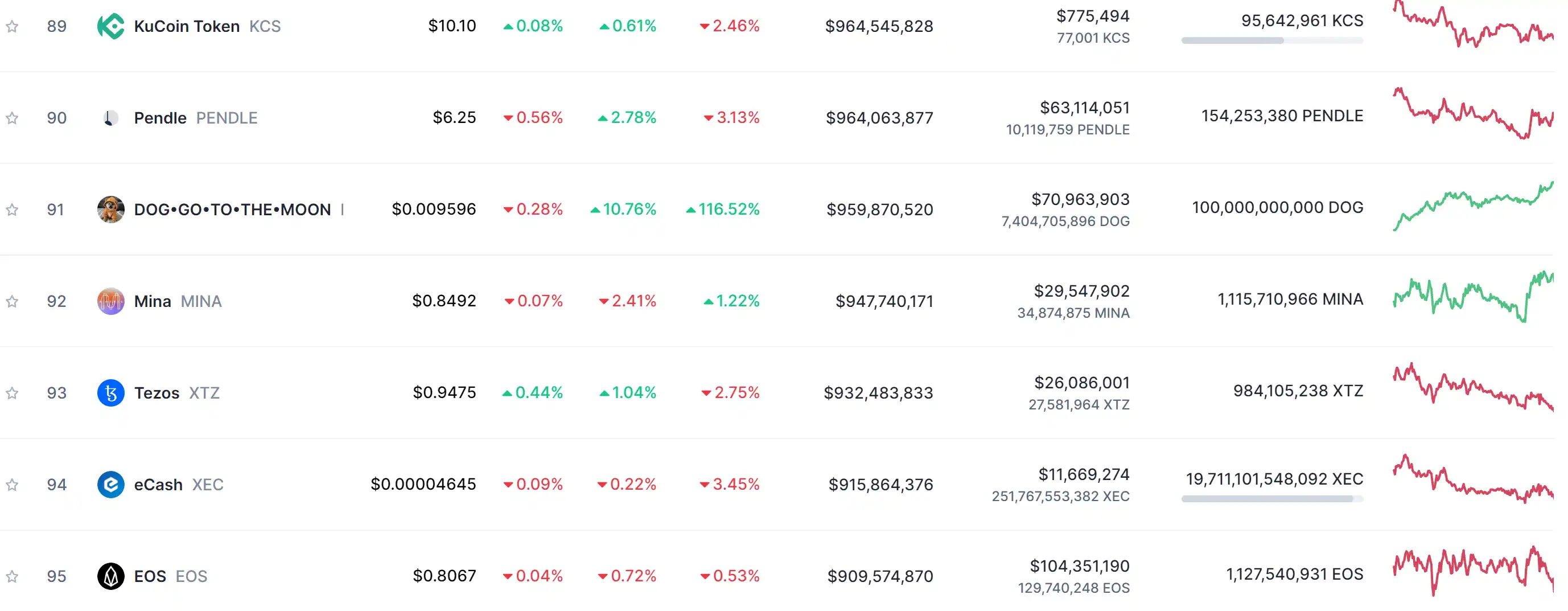
Task: Click the Tezos blue logo icon
Action: [x=111, y=393]
